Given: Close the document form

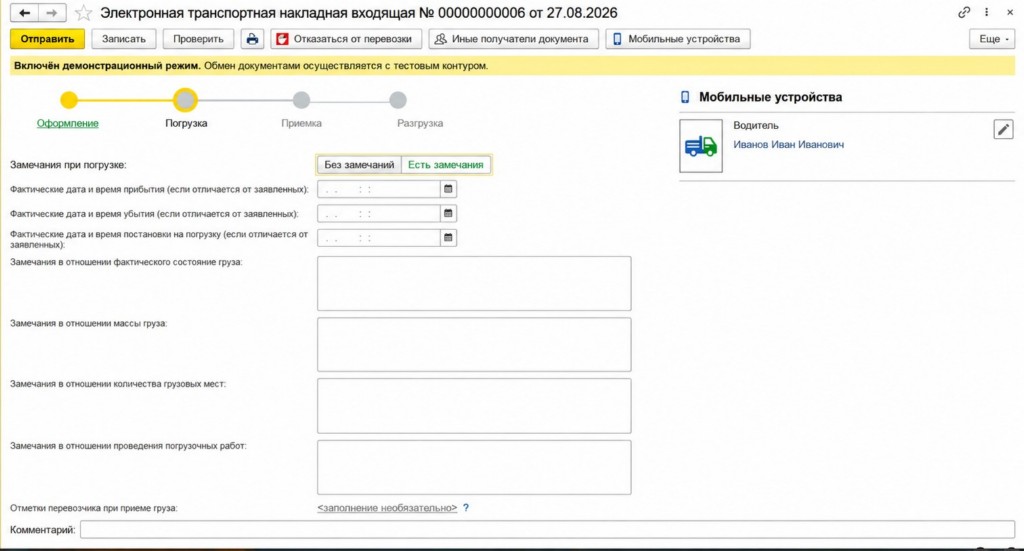Looking at the screenshot, I should 1010,12.
